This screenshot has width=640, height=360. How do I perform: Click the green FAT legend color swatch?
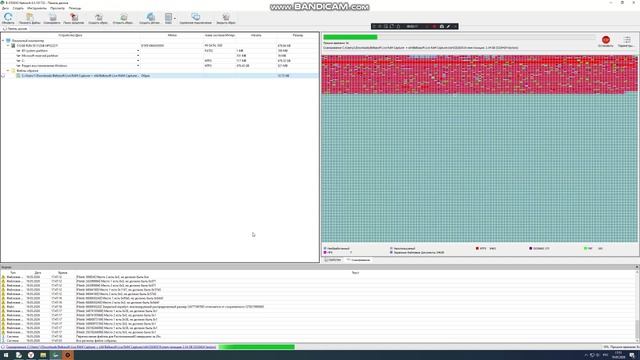tap(585, 248)
